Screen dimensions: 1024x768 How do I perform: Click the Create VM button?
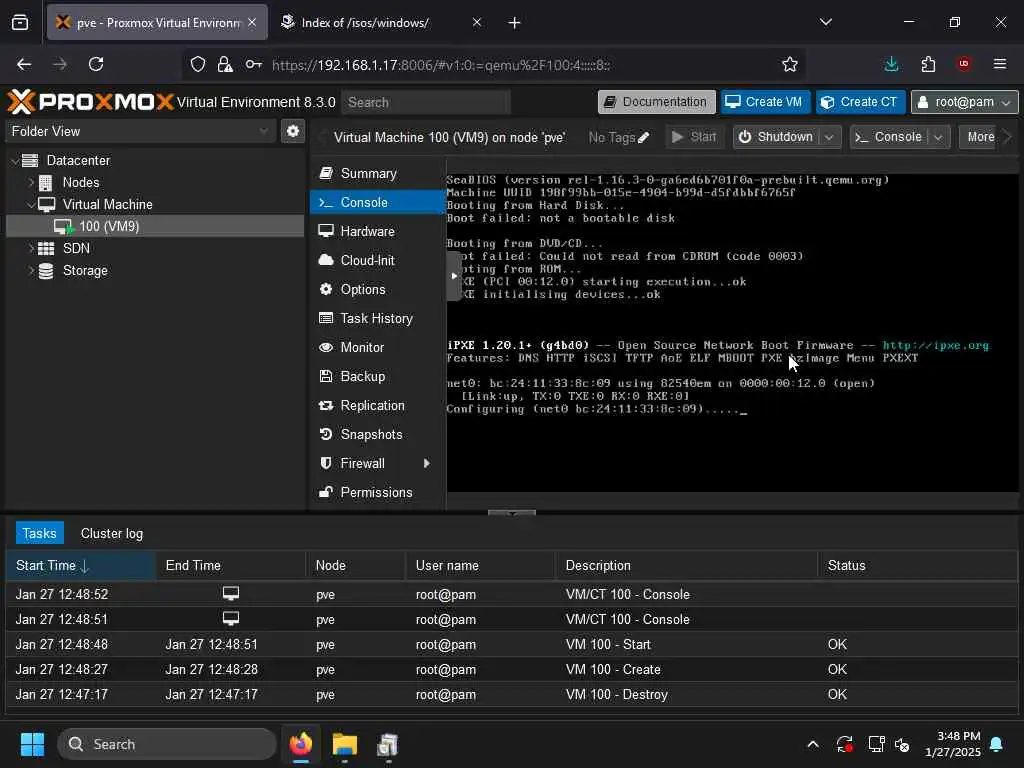click(x=765, y=102)
